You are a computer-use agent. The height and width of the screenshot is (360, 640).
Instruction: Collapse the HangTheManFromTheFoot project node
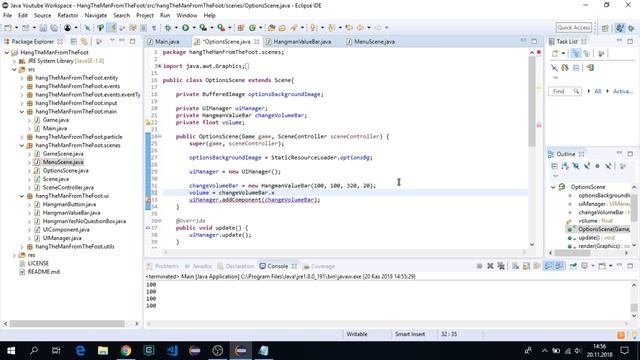pyautogui.click(x=7, y=52)
